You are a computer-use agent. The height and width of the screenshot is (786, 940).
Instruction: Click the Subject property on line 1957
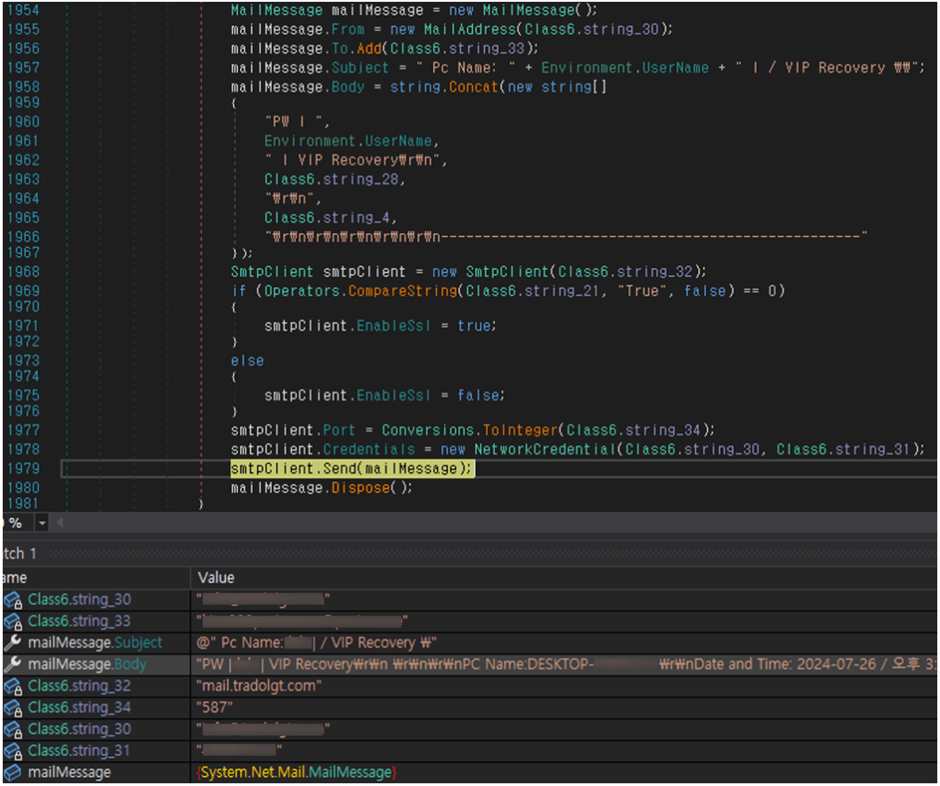tap(360, 68)
